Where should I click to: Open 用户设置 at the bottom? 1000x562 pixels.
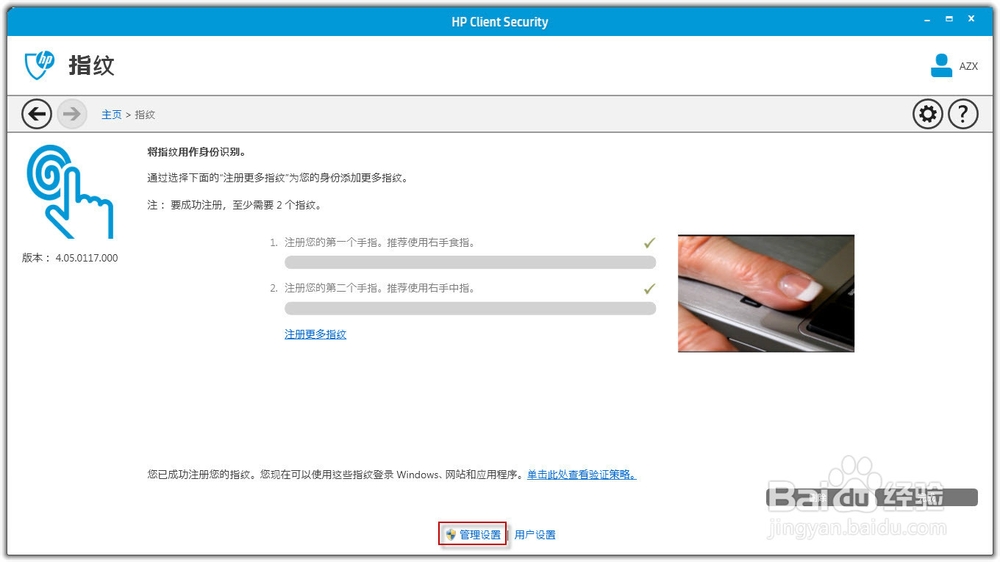pos(534,535)
